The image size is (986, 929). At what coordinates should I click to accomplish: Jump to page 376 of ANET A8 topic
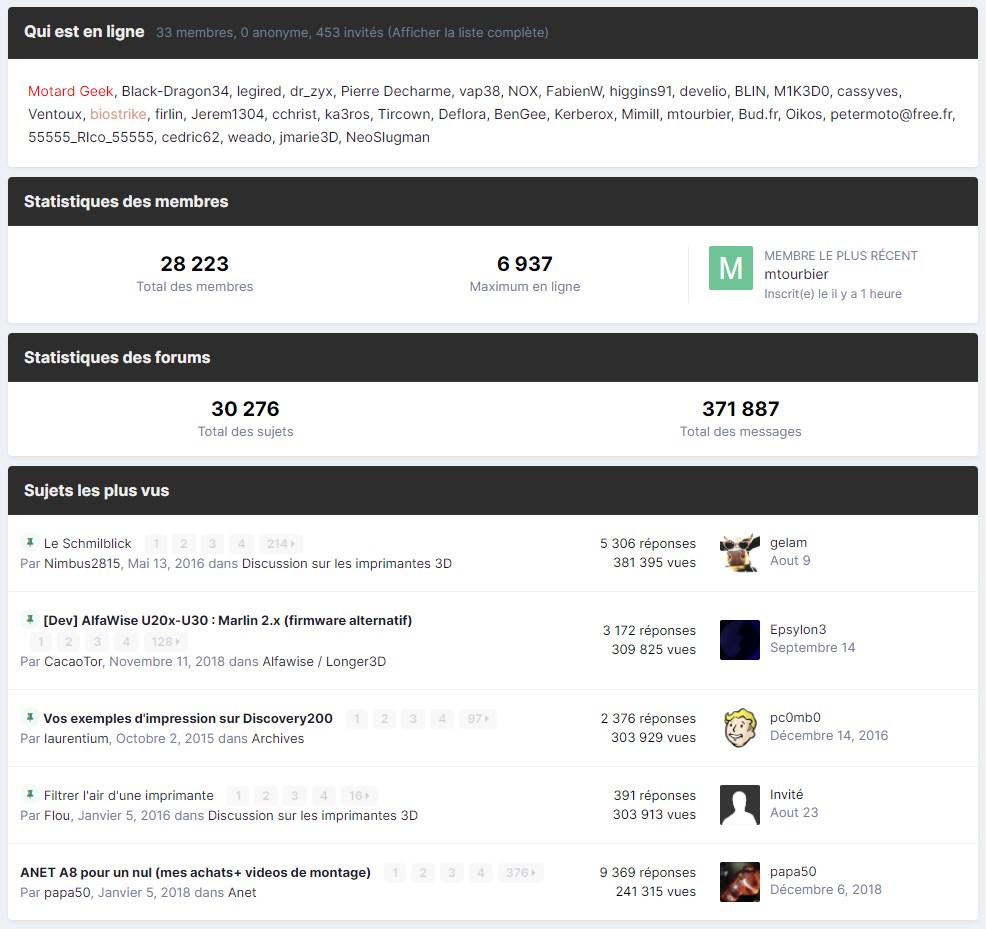[x=521, y=872]
